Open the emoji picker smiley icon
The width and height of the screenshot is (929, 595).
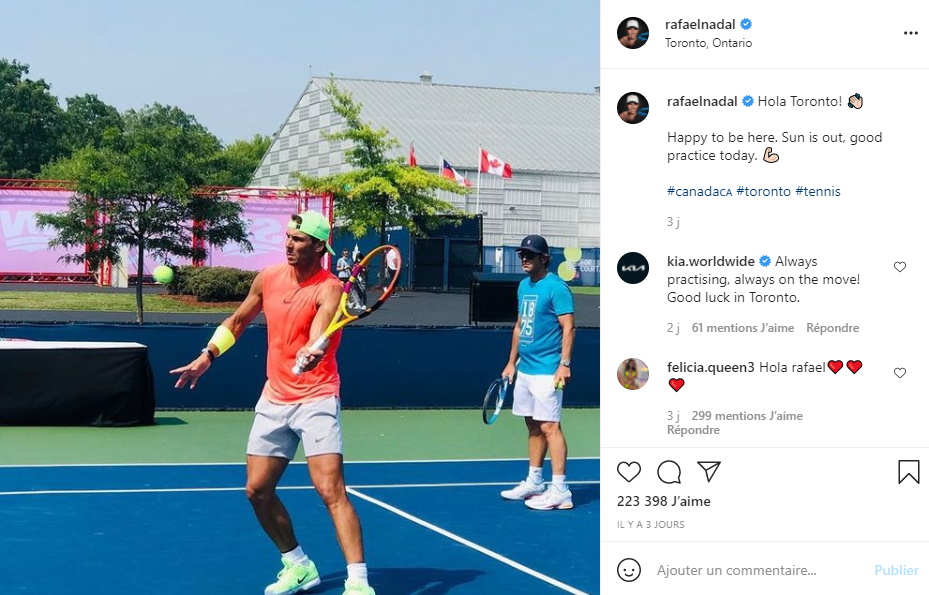point(629,570)
